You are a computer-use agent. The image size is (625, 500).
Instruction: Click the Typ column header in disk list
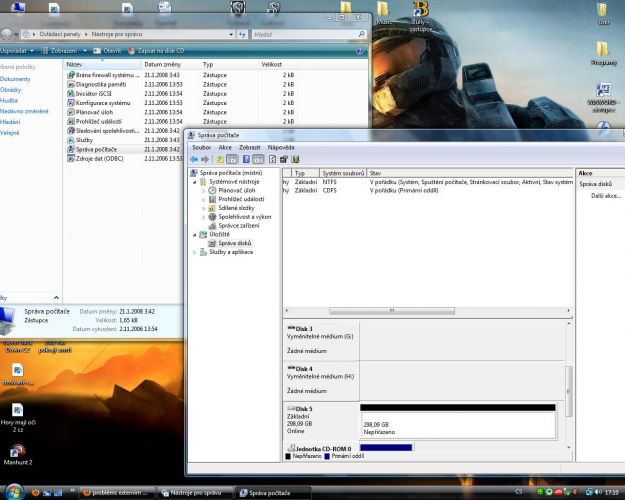click(x=305, y=173)
